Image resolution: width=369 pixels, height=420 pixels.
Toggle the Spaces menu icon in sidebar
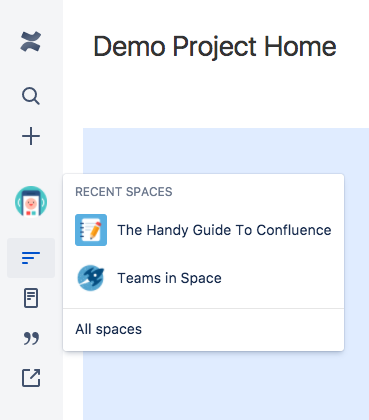point(31,258)
